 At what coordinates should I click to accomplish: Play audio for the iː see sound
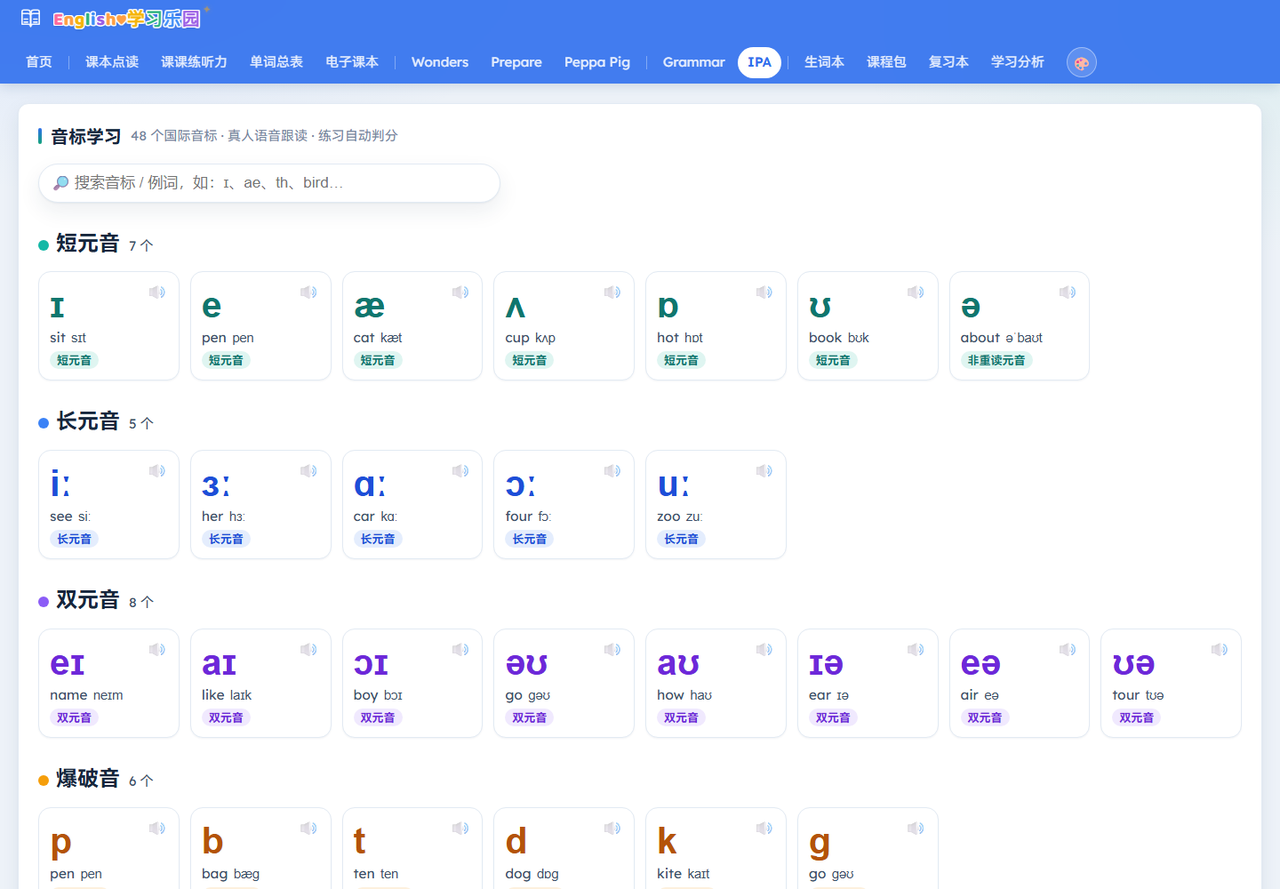(x=157, y=471)
